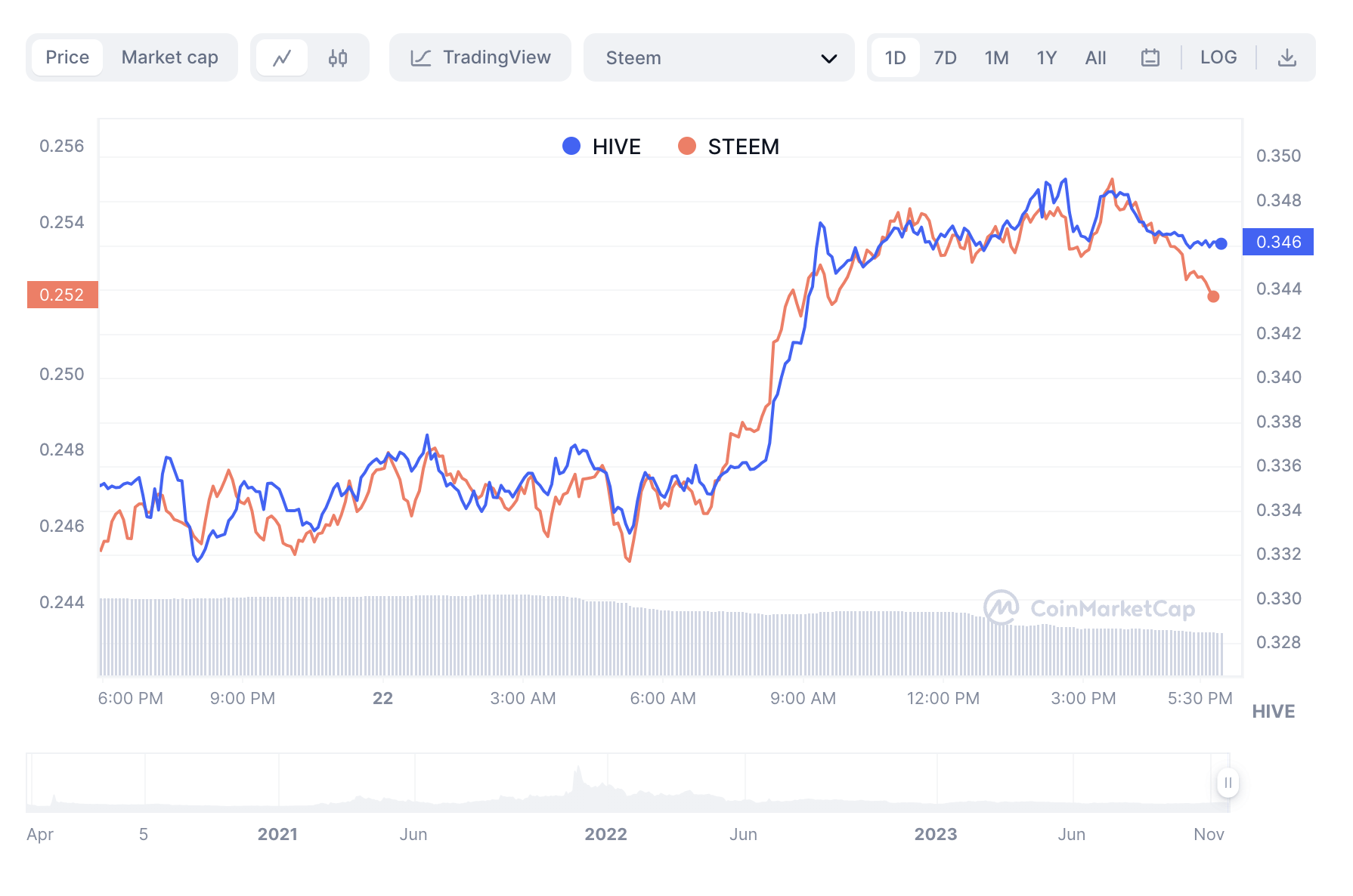
Task: Open the TradingView chart button
Action: 480,57
